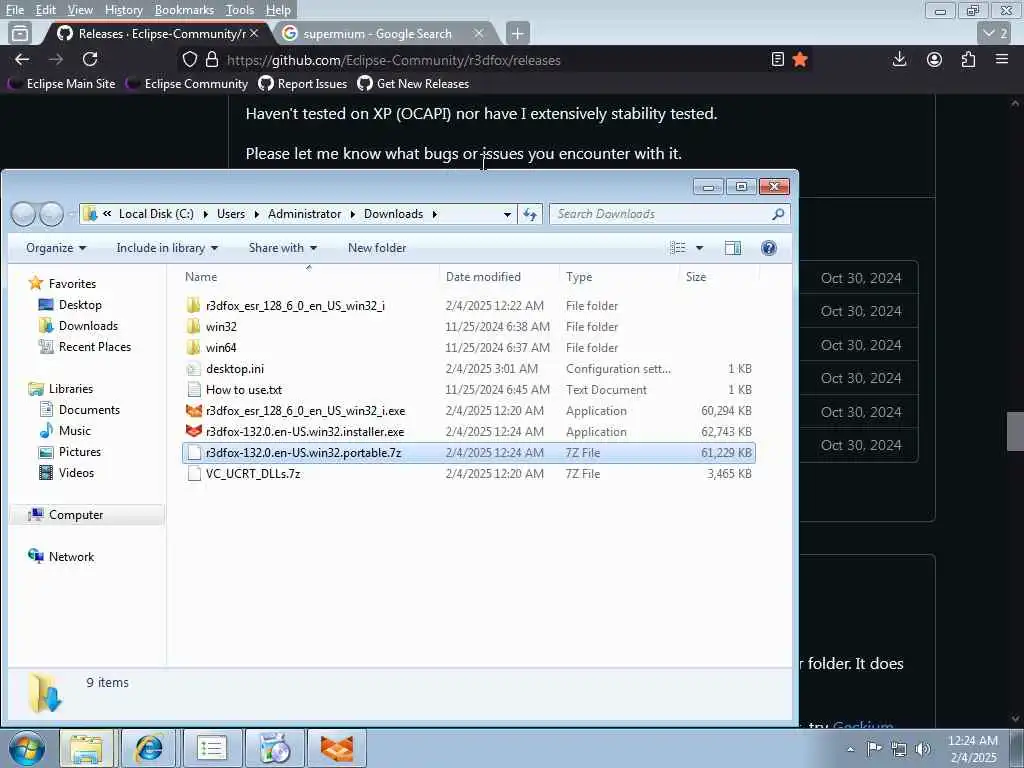Open Eclipse Community bookmark
This screenshot has height=768, width=1024.
187,84
